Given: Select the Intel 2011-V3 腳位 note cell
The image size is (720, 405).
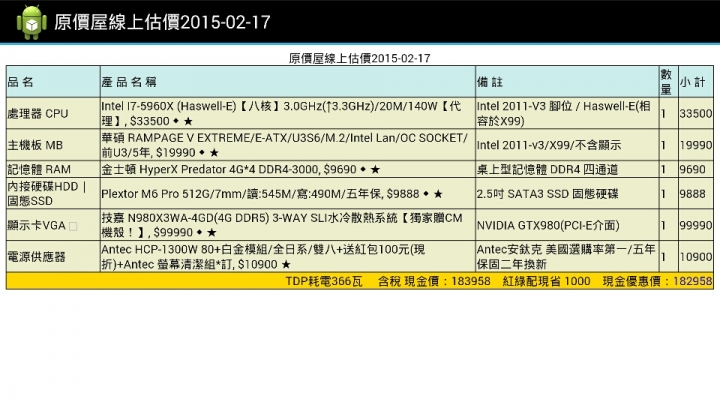Looking at the screenshot, I should pos(567,113).
